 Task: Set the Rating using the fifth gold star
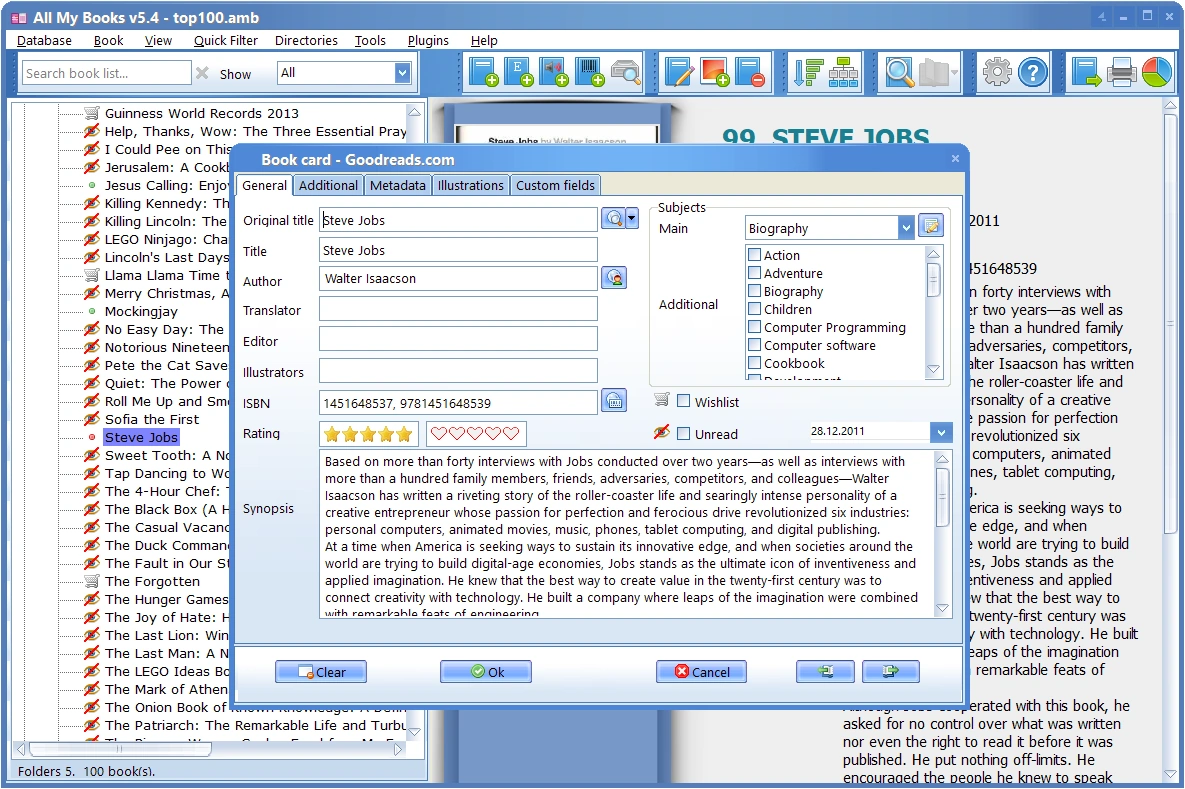point(404,434)
